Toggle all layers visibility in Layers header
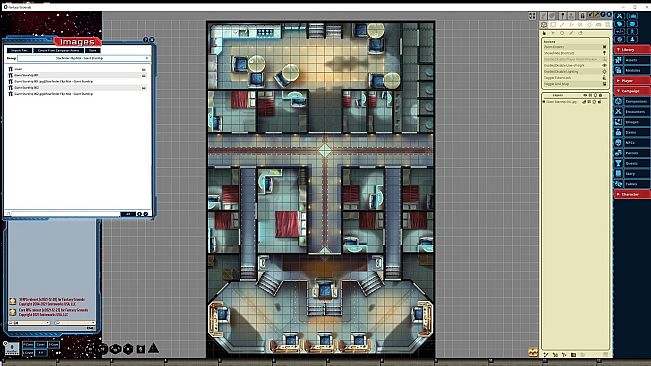The height and width of the screenshot is (366, 651). pos(585,95)
